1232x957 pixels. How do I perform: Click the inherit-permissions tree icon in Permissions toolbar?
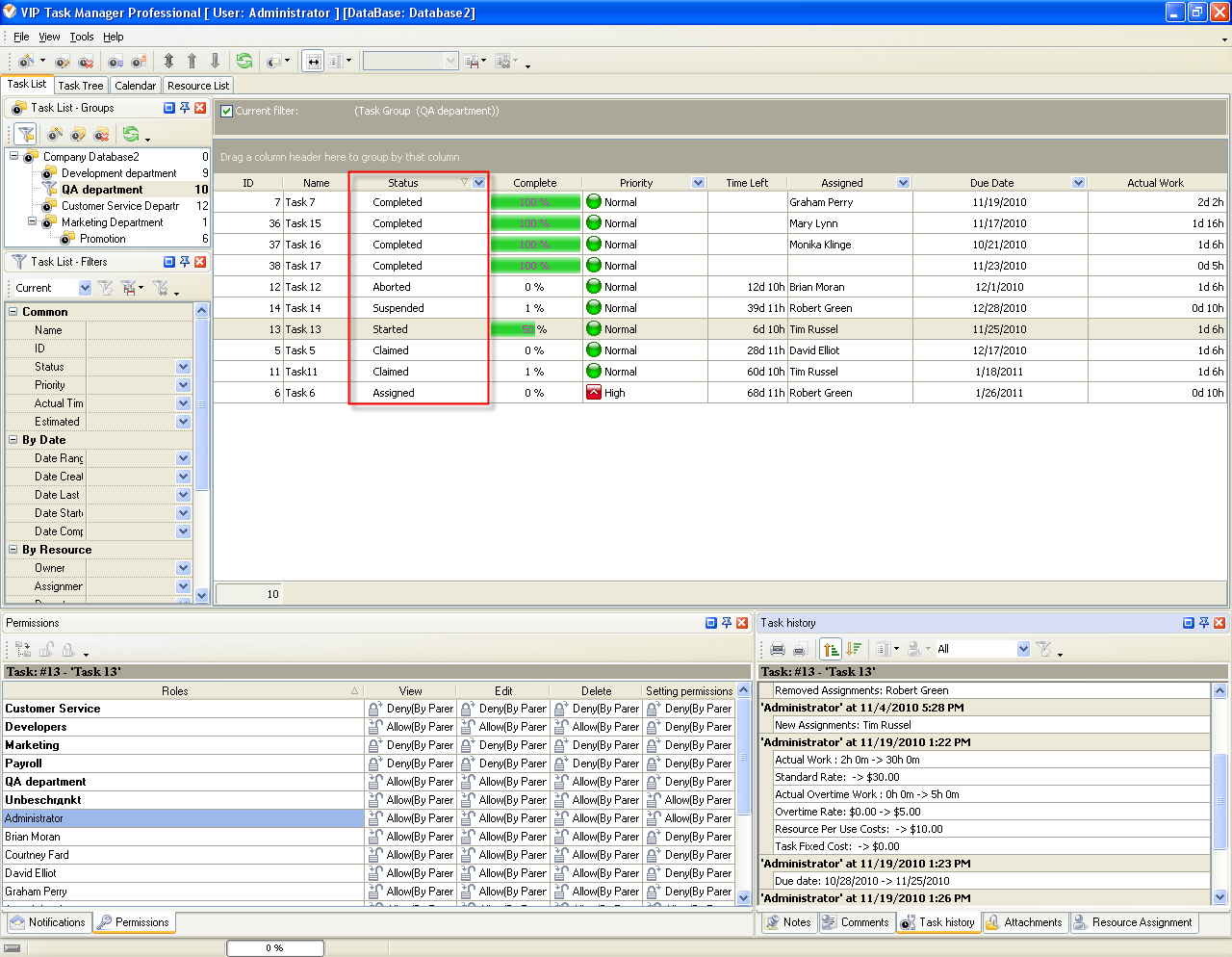(24, 650)
